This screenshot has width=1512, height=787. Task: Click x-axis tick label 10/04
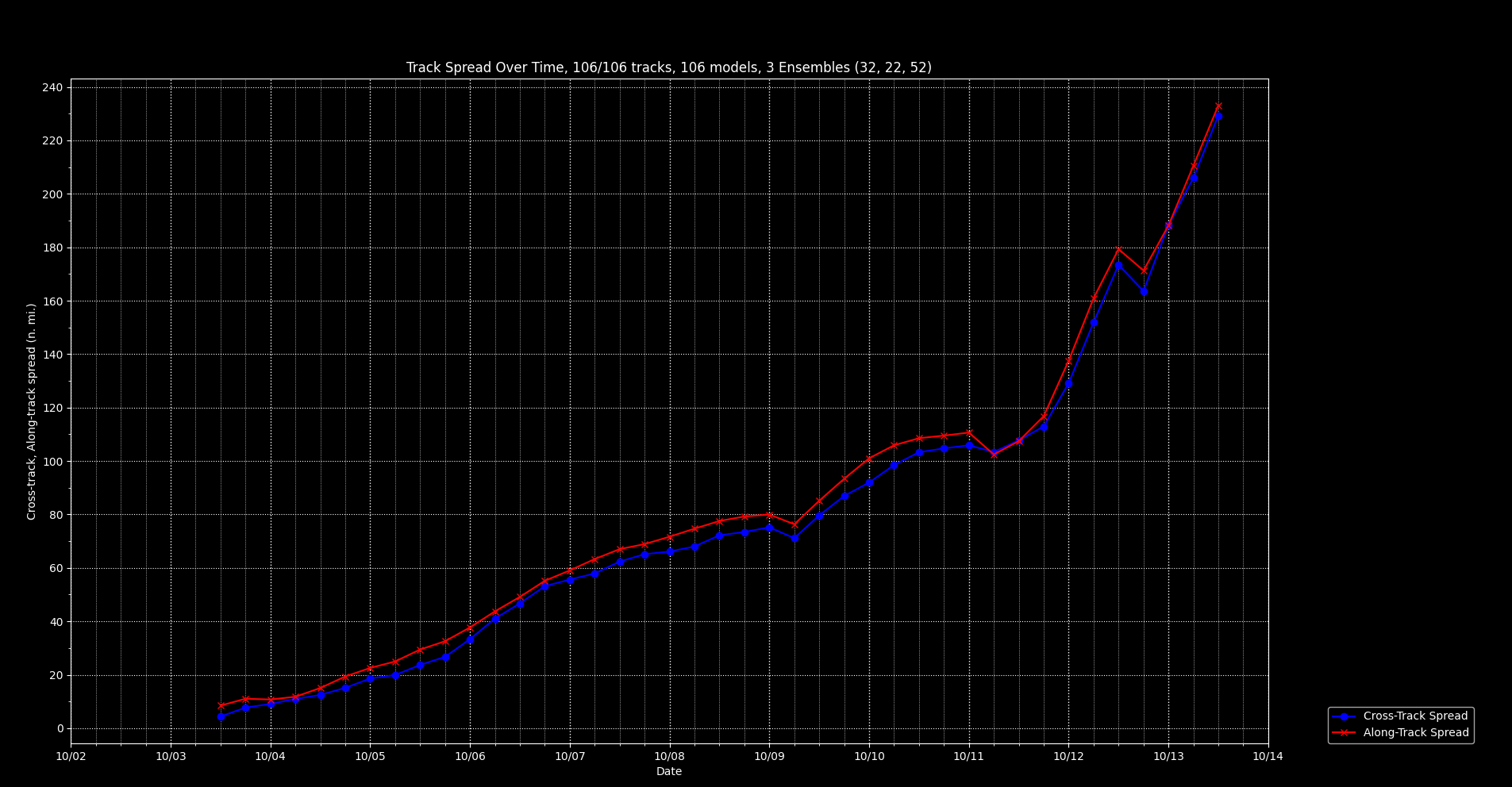pyautogui.click(x=271, y=757)
